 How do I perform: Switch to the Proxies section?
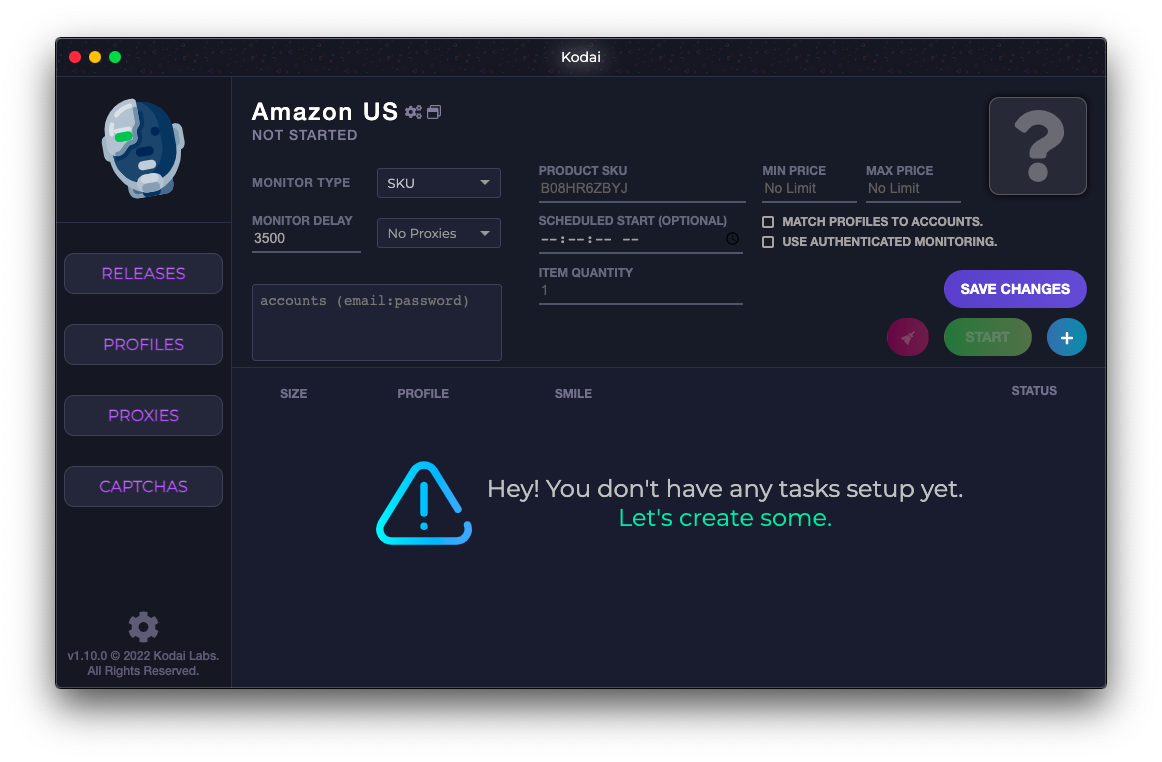[x=143, y=416]
